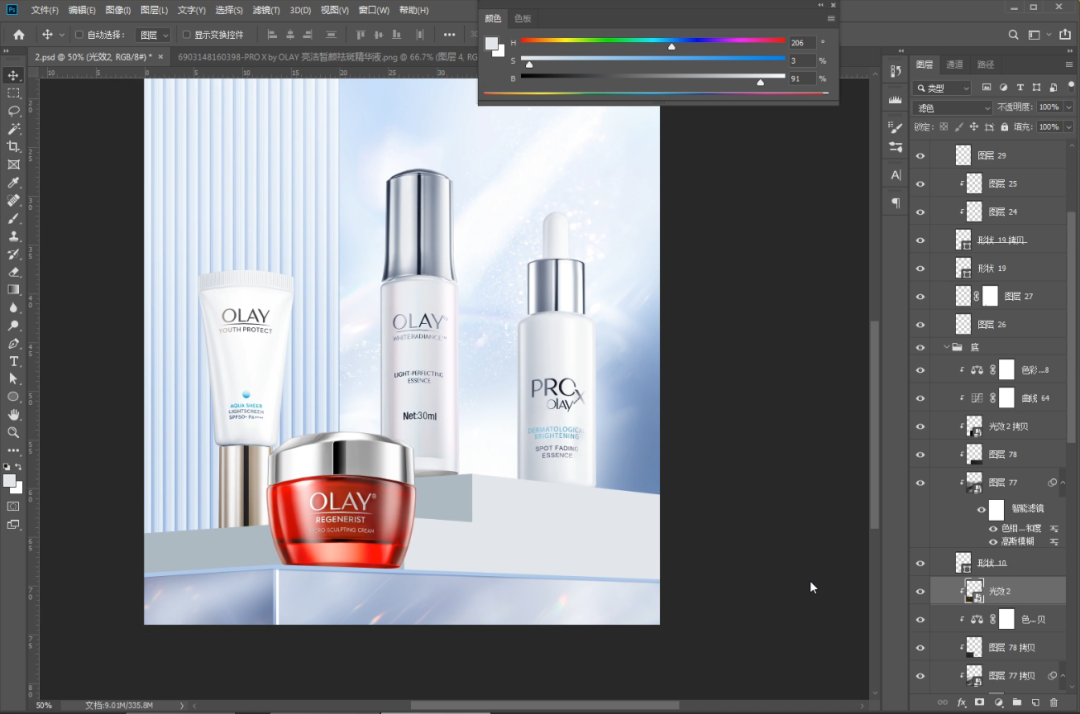Hide the 曲线 64 adjustment layer
1080x714 pixels.
[x=920, y=398]
